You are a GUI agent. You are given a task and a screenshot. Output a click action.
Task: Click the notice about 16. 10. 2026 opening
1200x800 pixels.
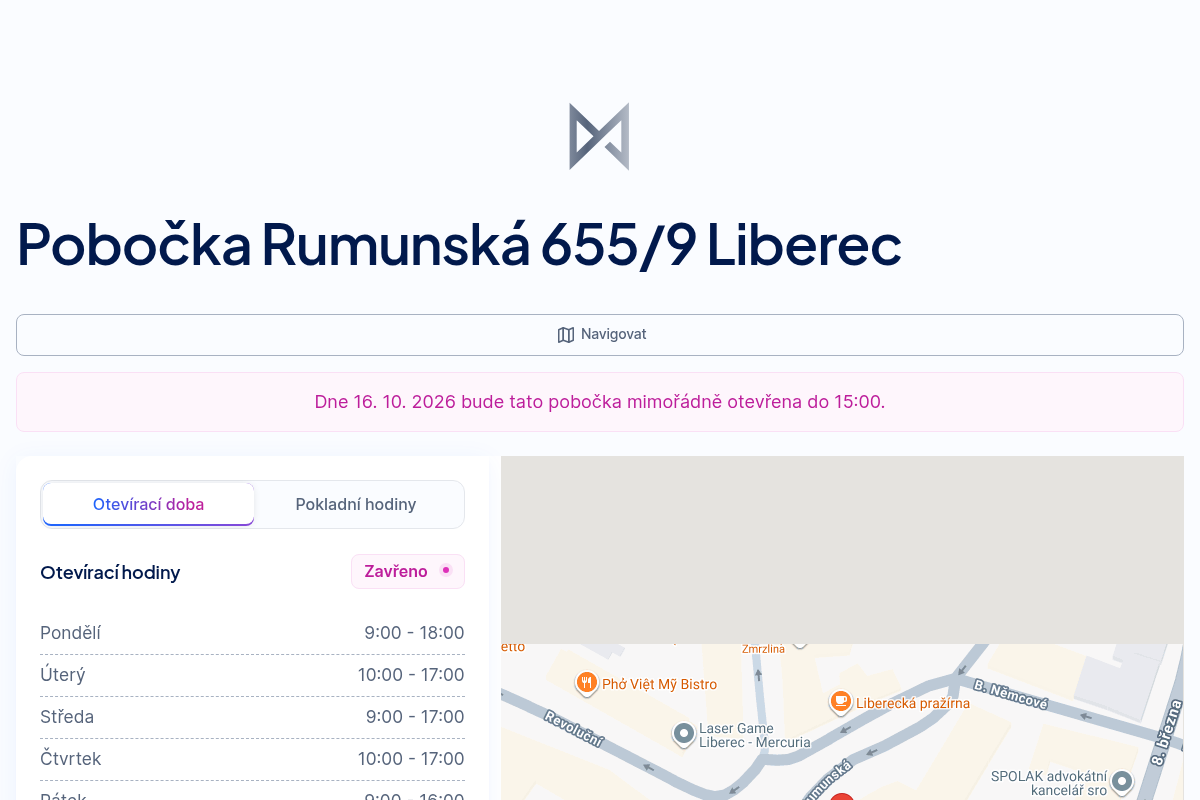click(x=600, y=402)
